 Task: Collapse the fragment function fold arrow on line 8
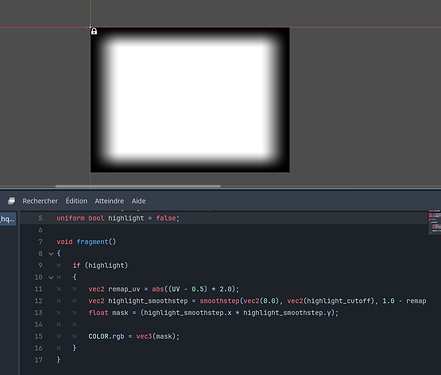coord(51,254)
